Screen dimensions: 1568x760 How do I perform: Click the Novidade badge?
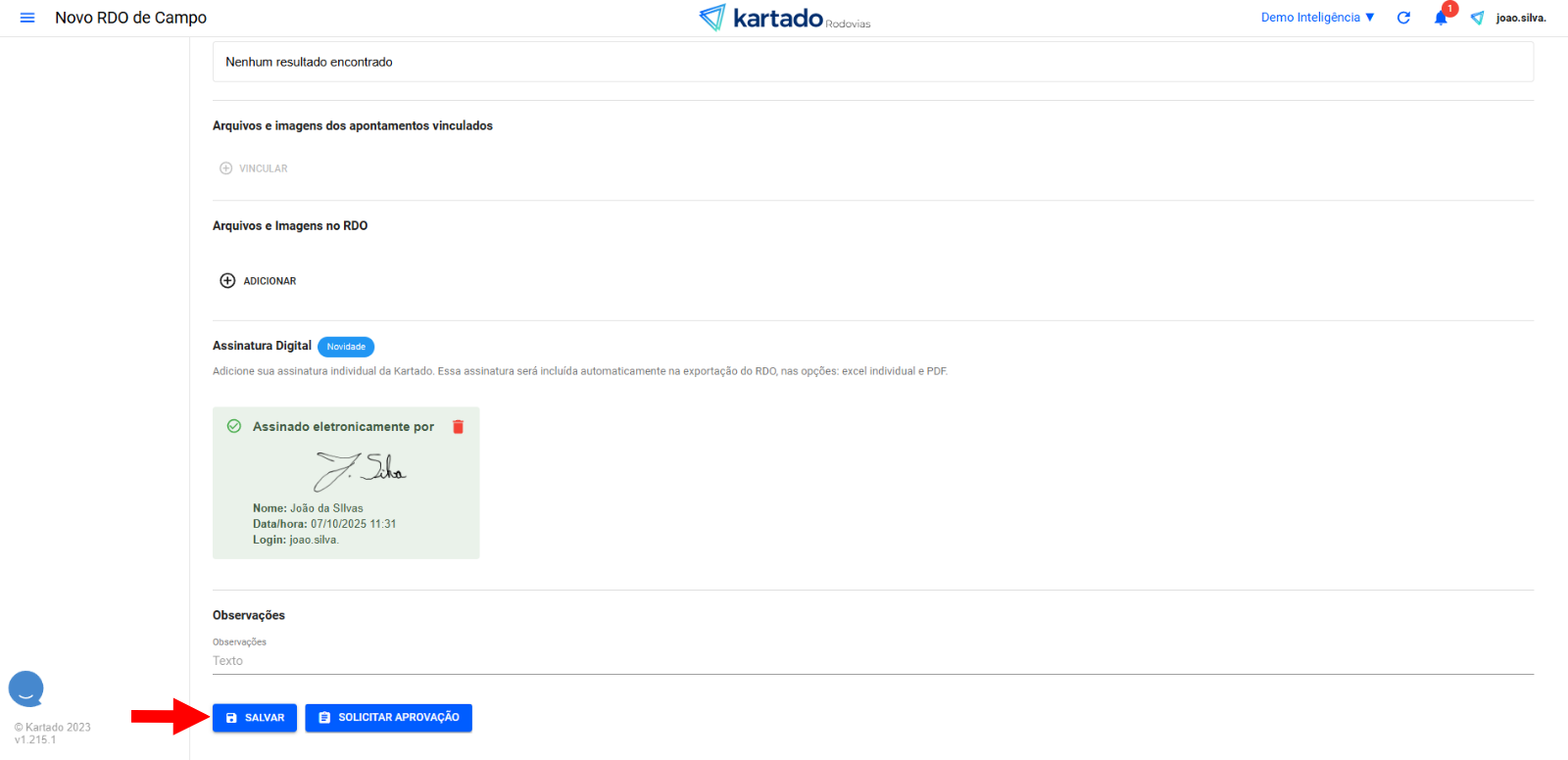click(346, 347)
